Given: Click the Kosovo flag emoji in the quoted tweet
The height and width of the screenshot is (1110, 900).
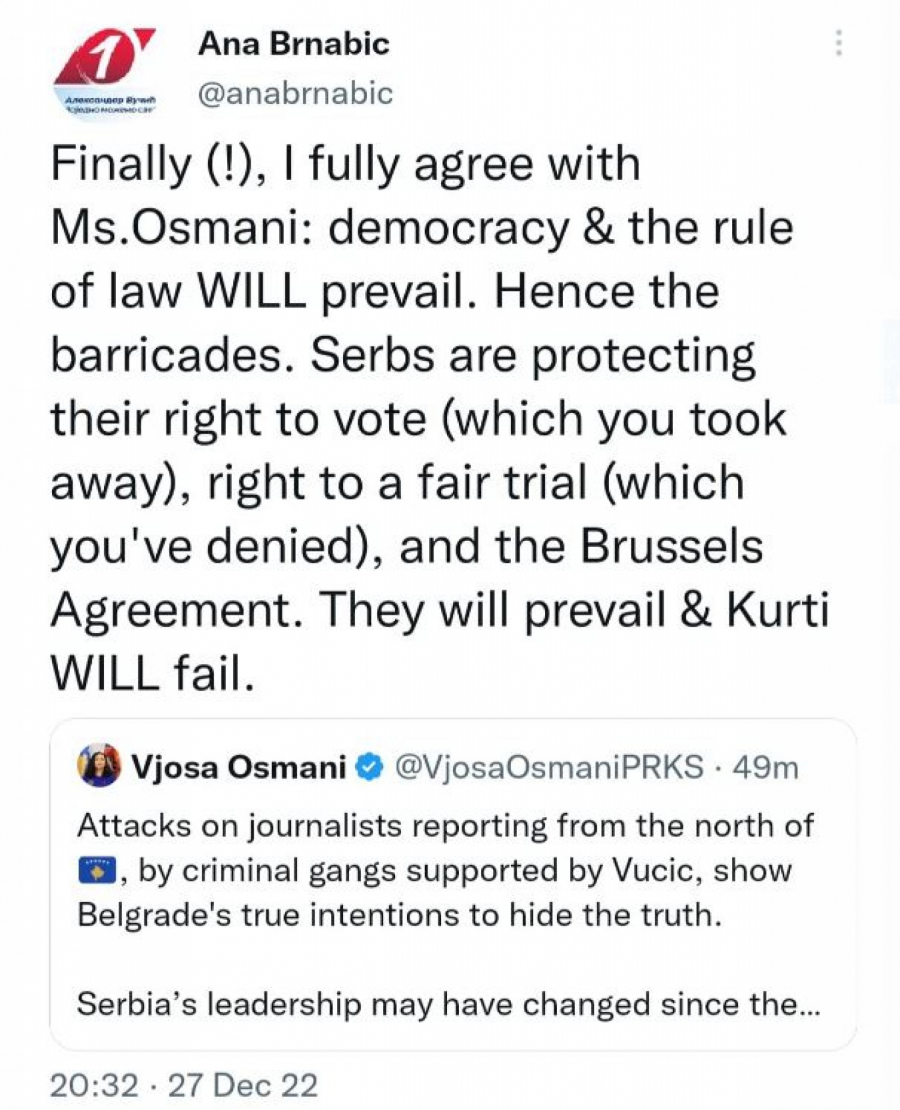Looking at the screenshot, I should [97, 871].
